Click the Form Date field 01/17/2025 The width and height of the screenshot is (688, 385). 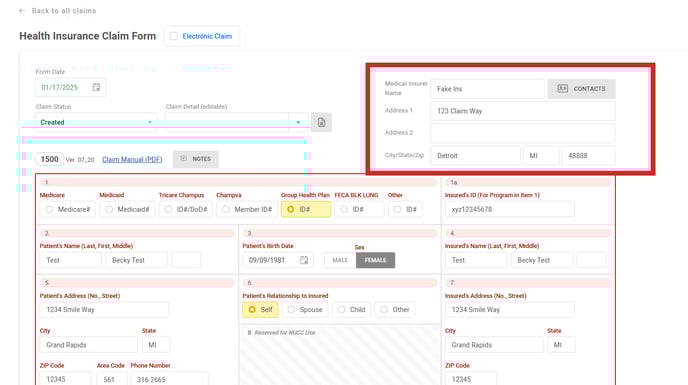point(70,87)
